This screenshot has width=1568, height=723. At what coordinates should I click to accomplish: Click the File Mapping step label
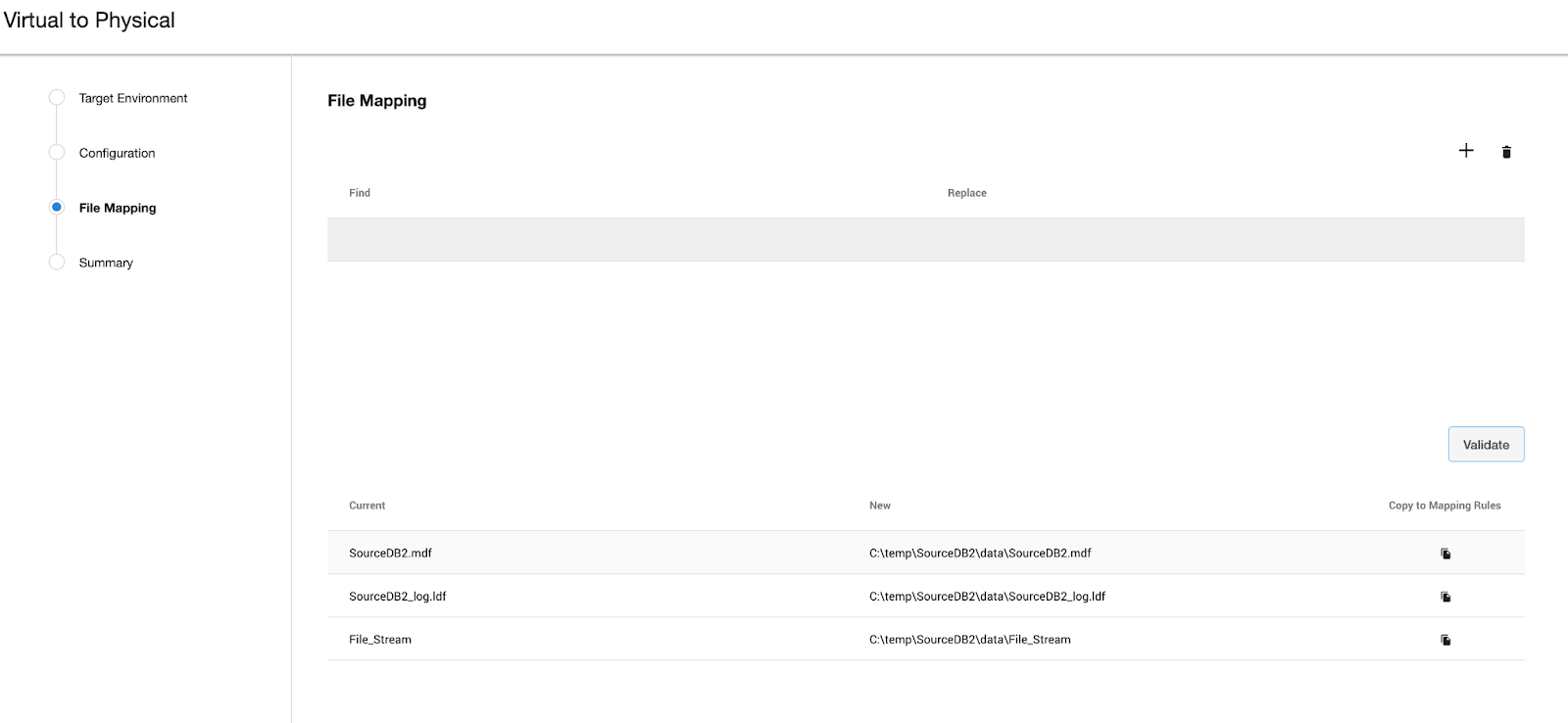pos(118,208)
